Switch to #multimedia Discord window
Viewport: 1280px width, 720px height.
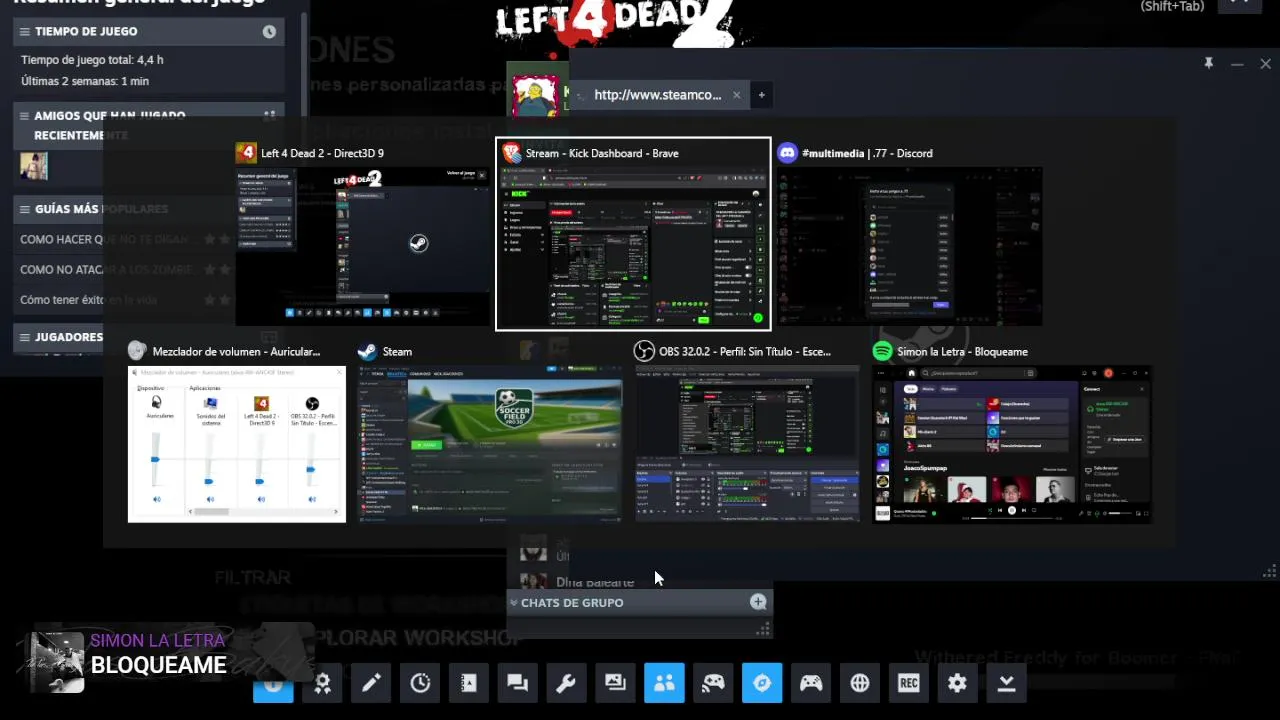click(910, 234)
